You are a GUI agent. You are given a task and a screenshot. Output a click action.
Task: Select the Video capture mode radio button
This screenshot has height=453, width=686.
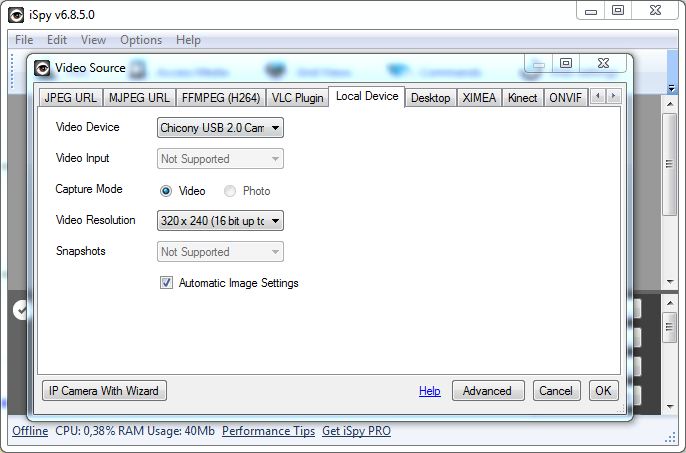[166, 191]
